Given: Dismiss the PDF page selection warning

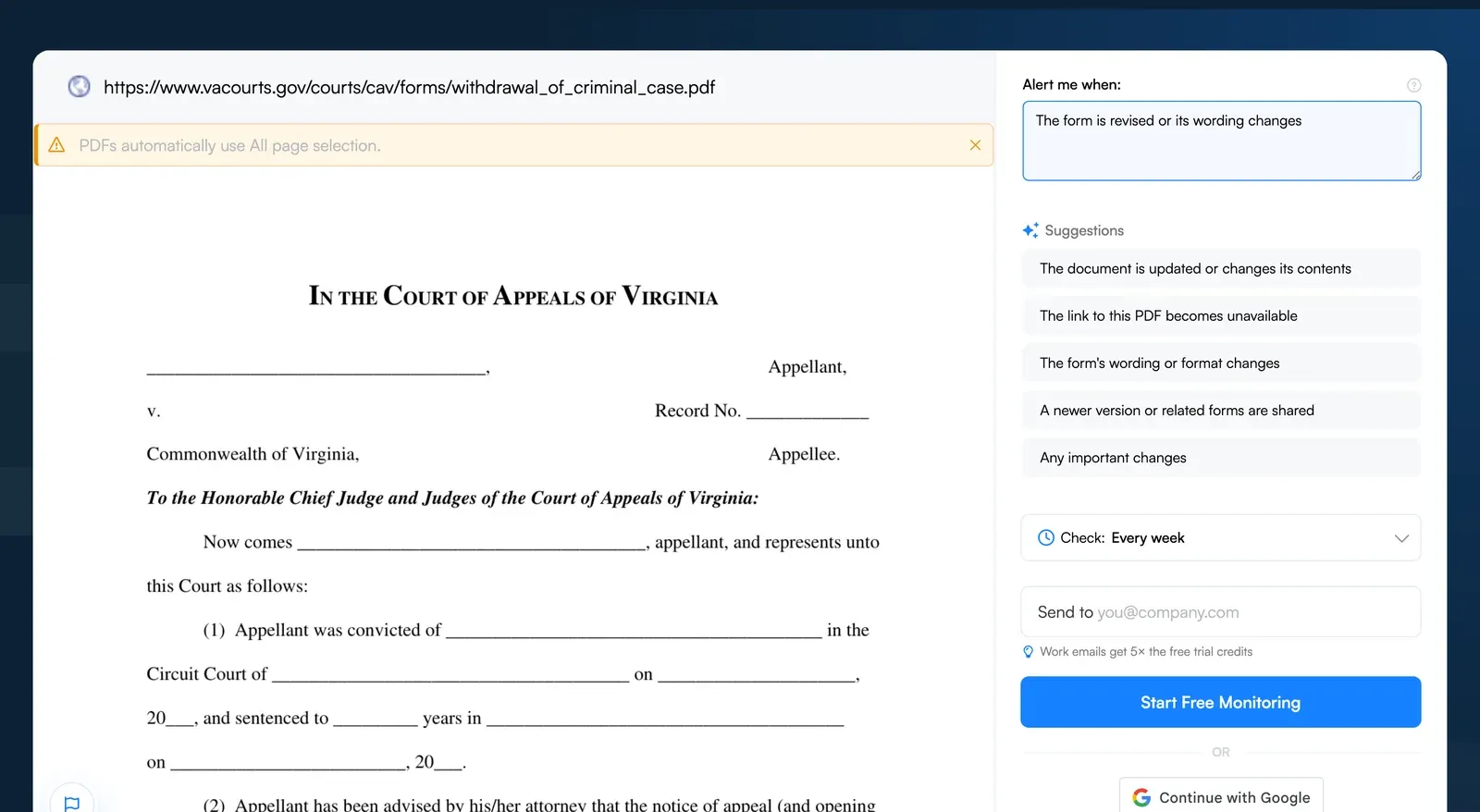Looking at the screenshot, I should coord(975,145).
